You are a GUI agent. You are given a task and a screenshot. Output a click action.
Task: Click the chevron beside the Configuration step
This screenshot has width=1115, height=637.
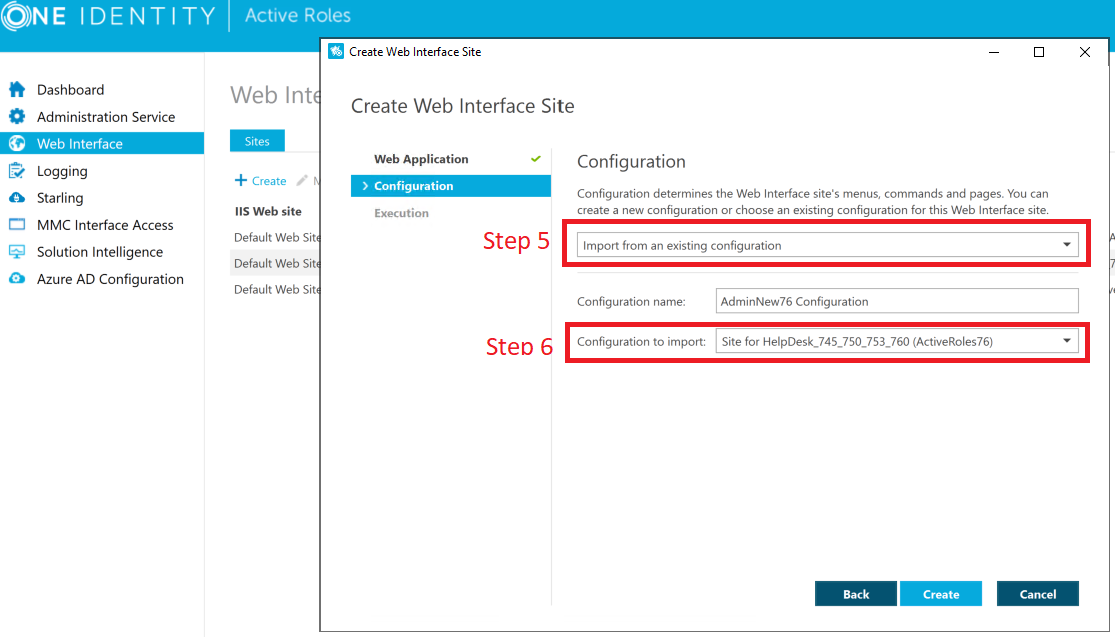click(x=365, y=186)
